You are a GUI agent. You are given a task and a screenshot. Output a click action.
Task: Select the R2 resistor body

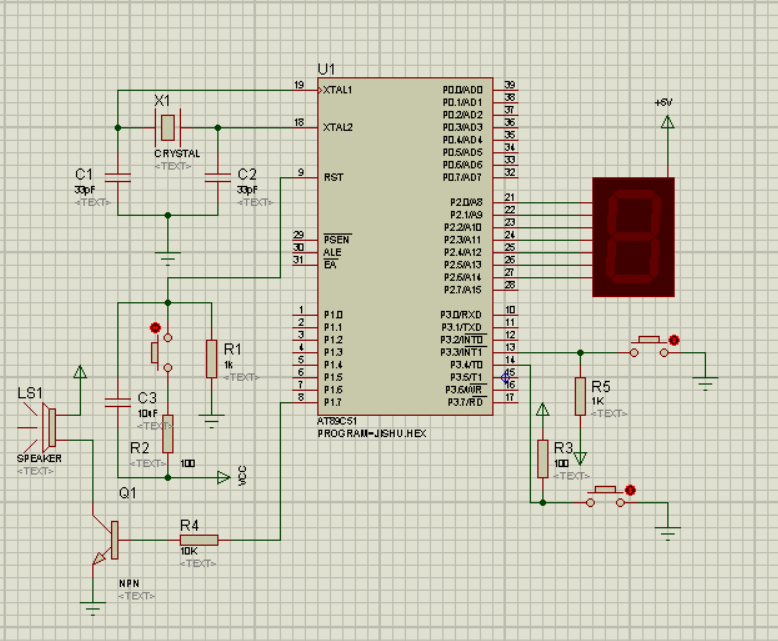point(168,434)
